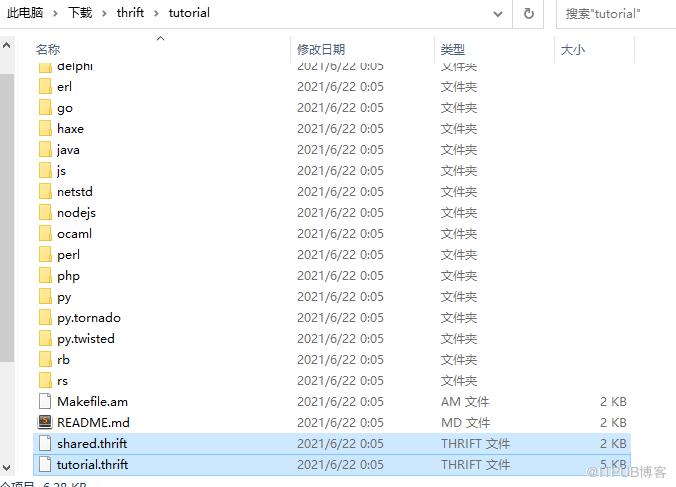Select the rs folder name
This screenshot has width=676, height=487.
click(x=62, y=381)
